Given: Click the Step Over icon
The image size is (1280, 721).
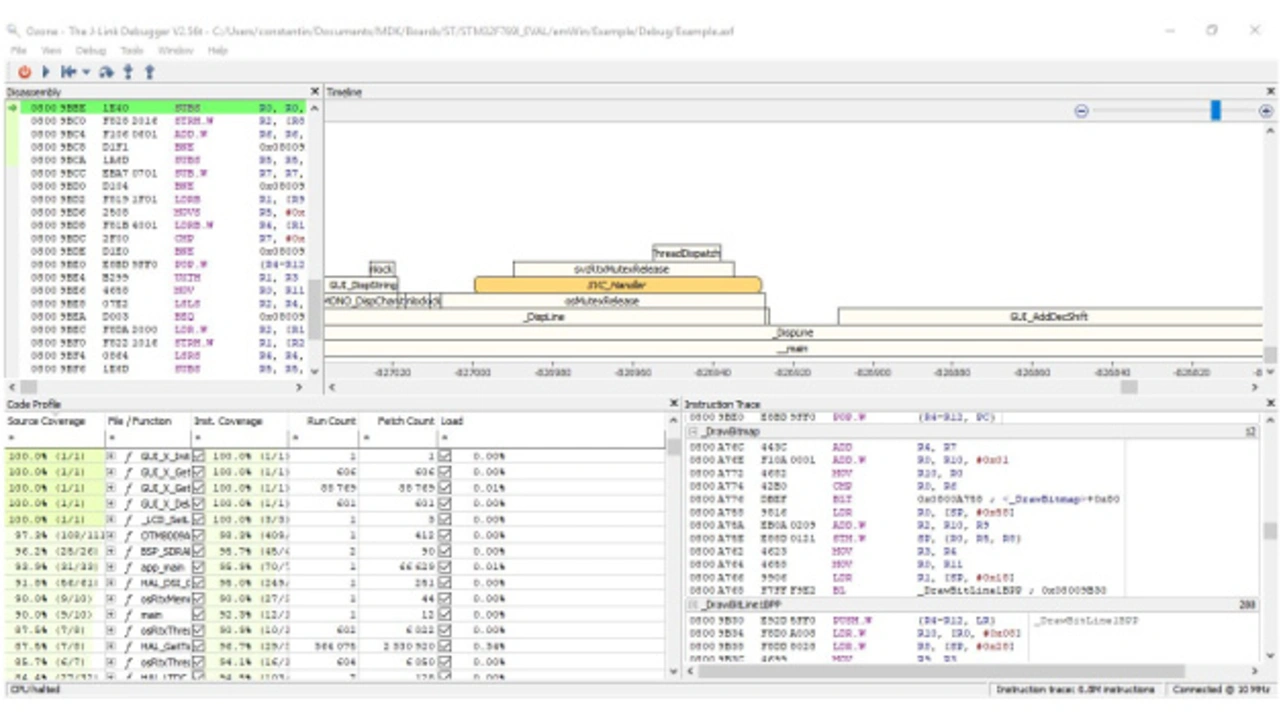Looking at the screenshot, I should [107, 72].
